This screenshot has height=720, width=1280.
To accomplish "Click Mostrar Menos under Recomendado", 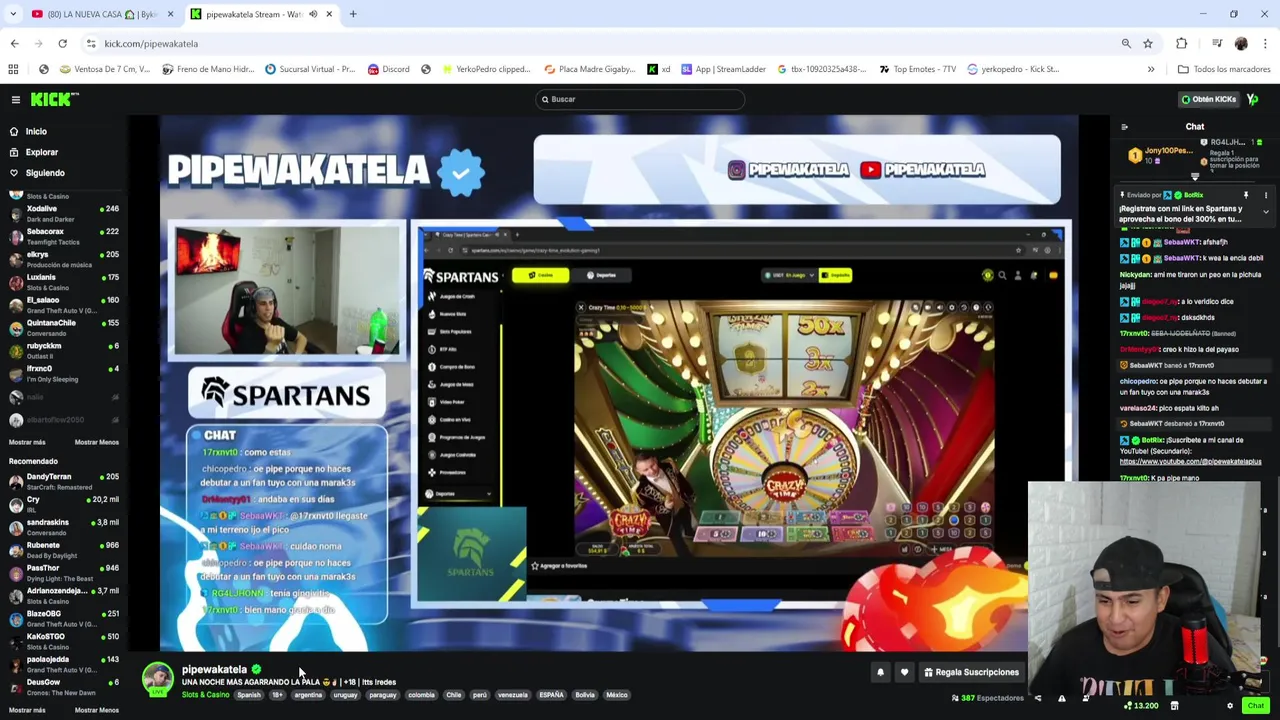I will pyautogui.click(x=96, y=710).
